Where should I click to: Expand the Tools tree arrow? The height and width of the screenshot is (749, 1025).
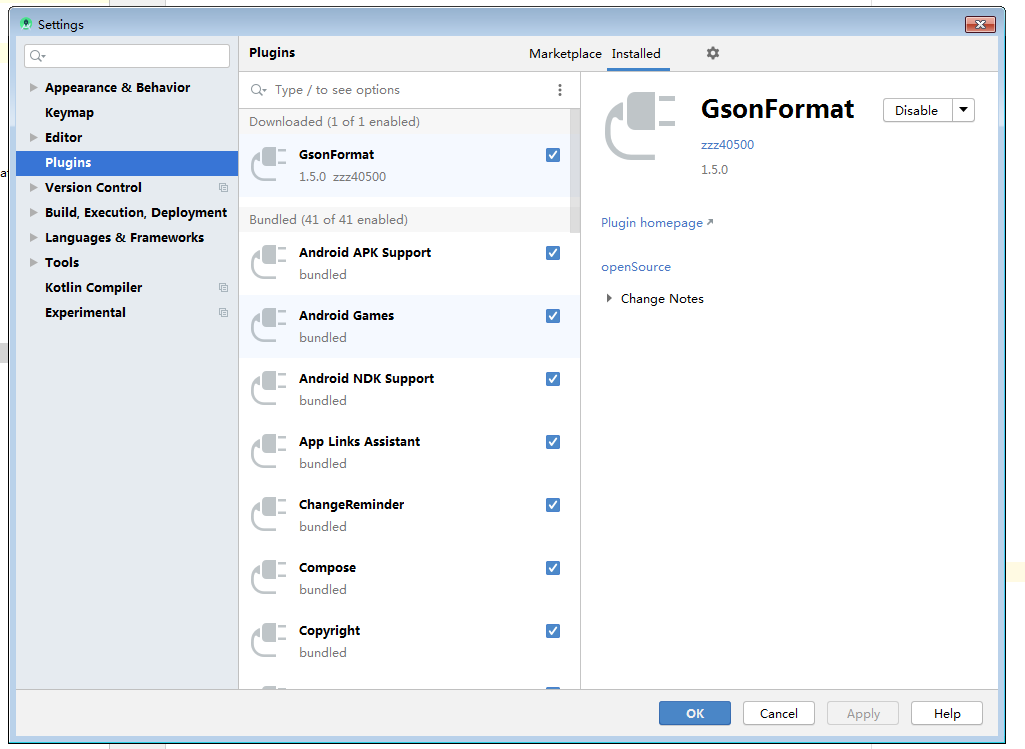point(33,262)
